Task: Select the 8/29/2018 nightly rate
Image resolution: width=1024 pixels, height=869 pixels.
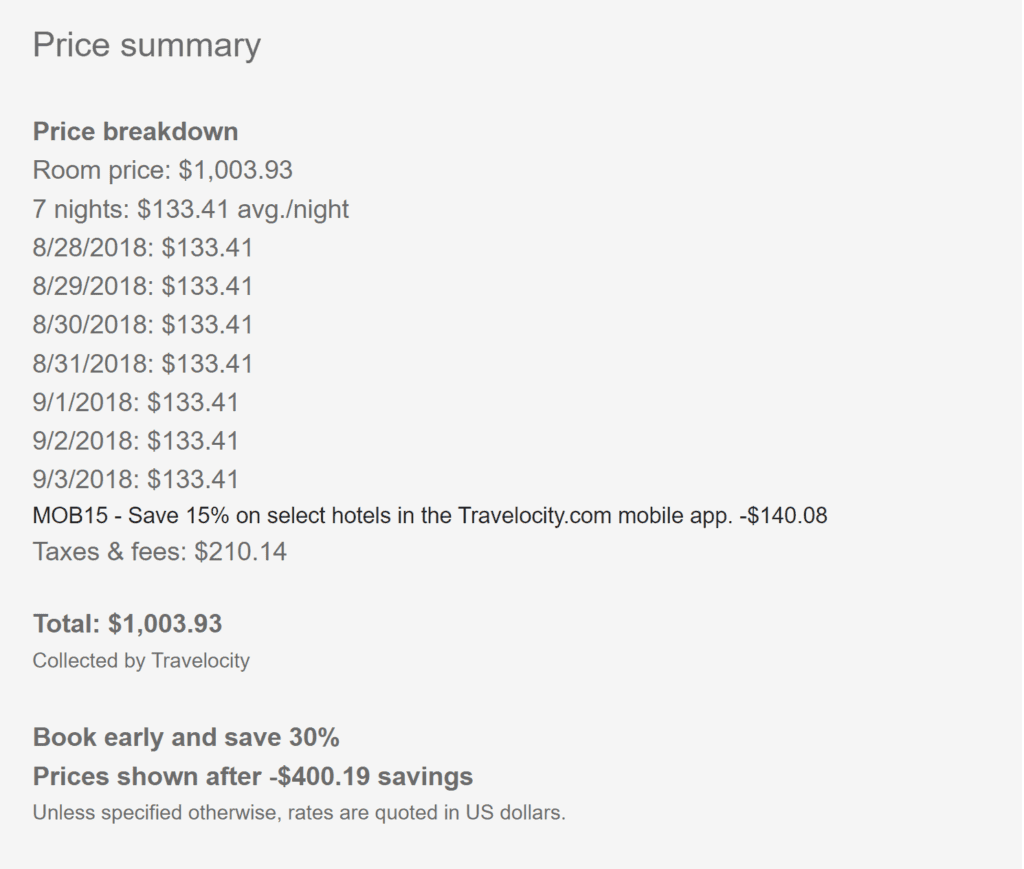Action: coord(143,287)
